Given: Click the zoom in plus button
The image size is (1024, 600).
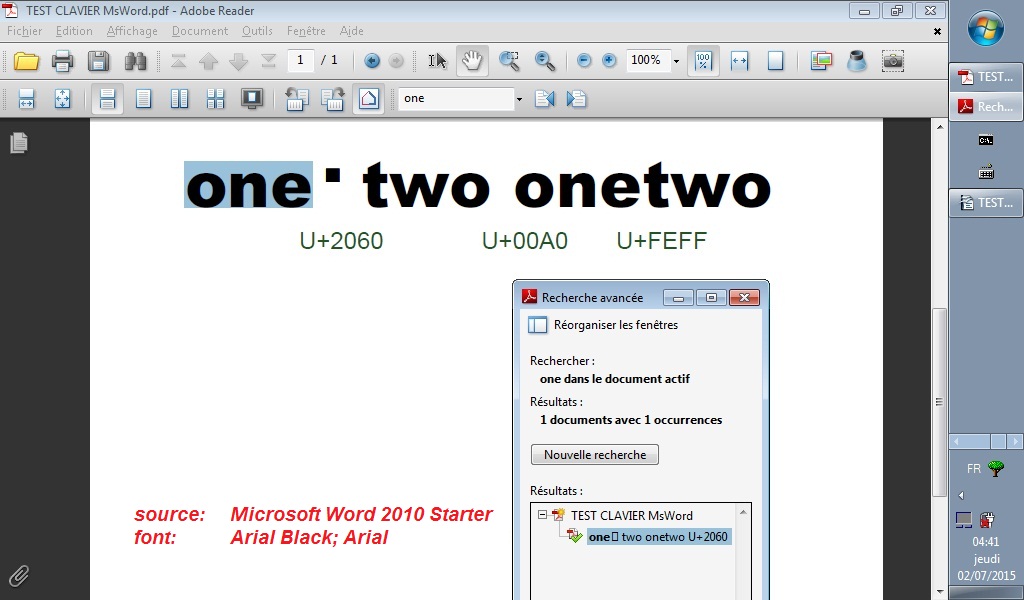Looking at the screenshot, I should click(x=609, y=61).
